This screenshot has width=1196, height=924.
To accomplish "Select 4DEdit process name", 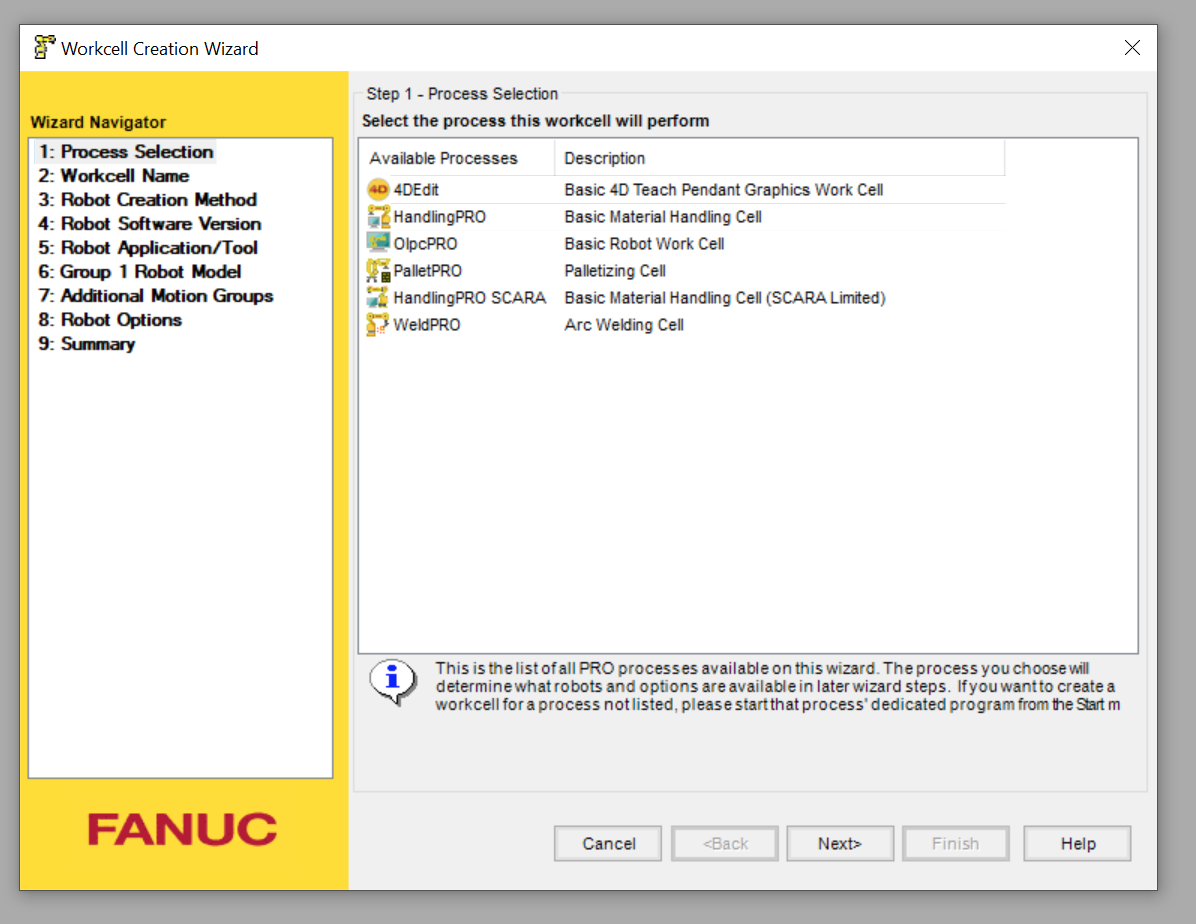I will (416, 190).
